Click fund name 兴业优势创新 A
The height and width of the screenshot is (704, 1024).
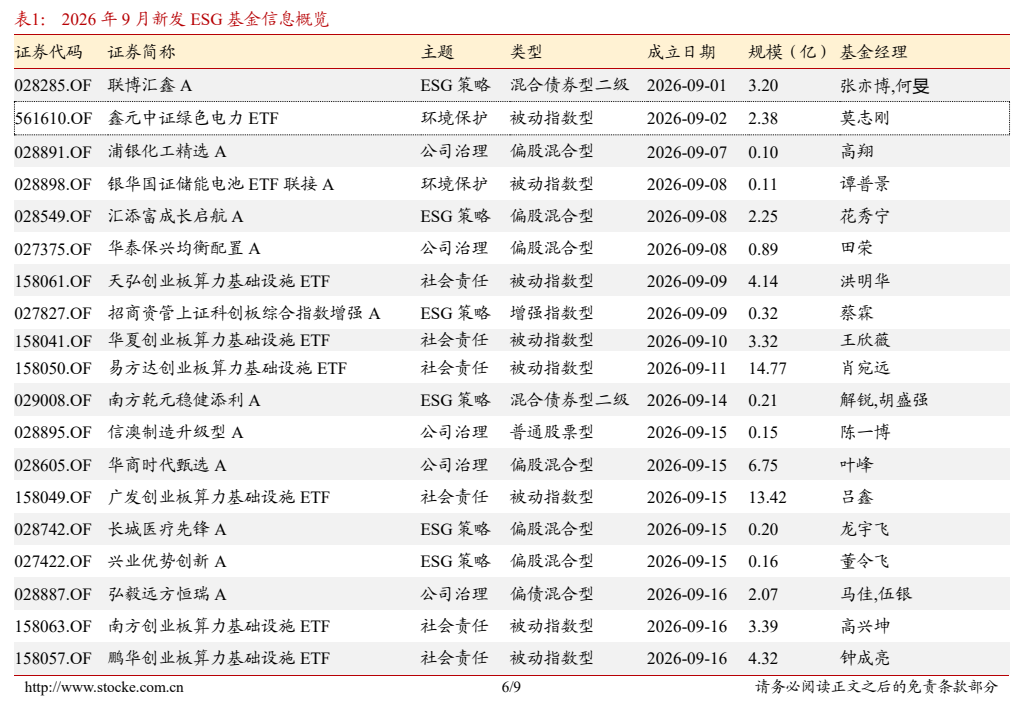click(x=167, y=562)
